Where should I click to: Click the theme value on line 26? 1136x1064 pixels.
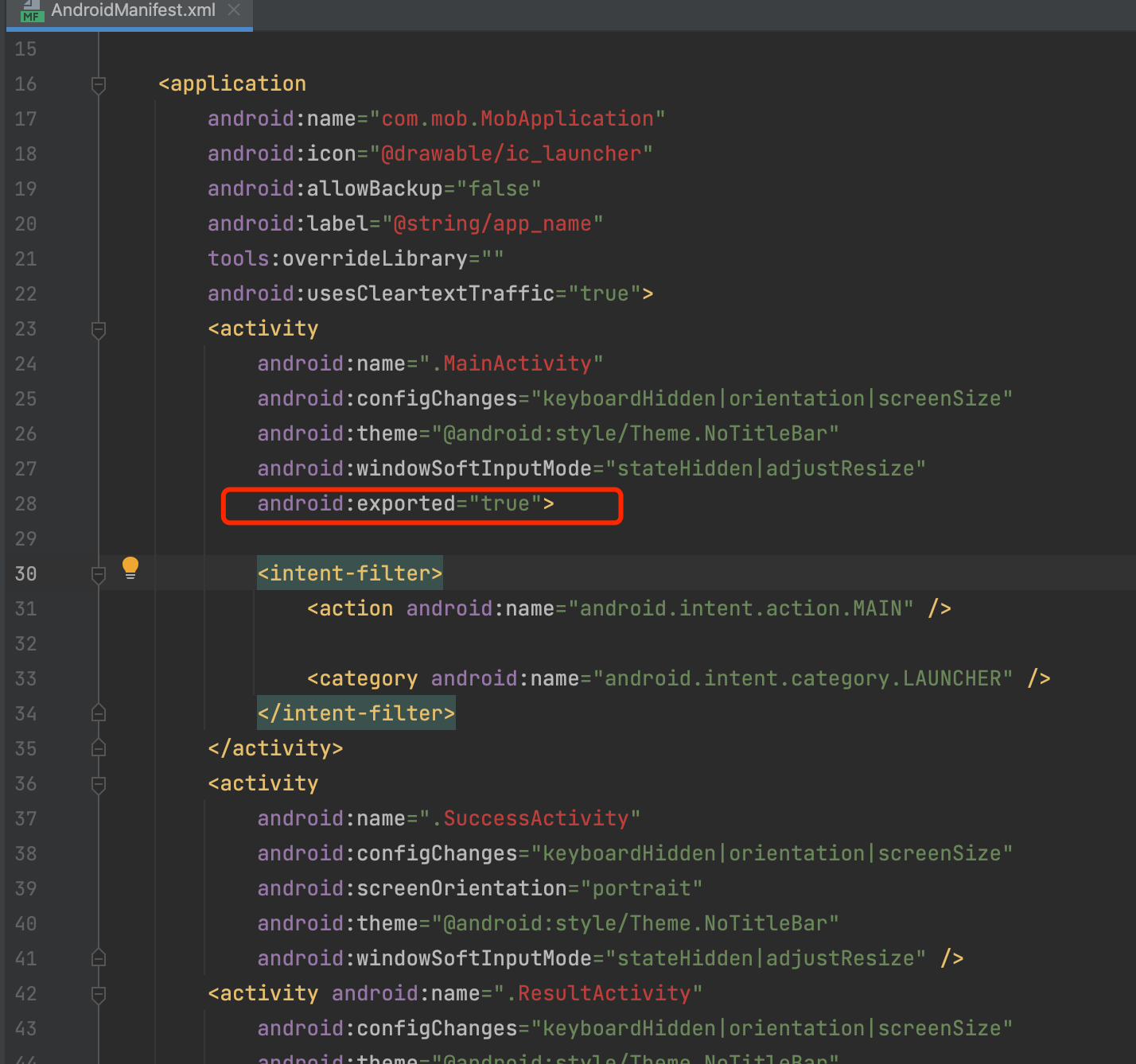coord(635,433)
